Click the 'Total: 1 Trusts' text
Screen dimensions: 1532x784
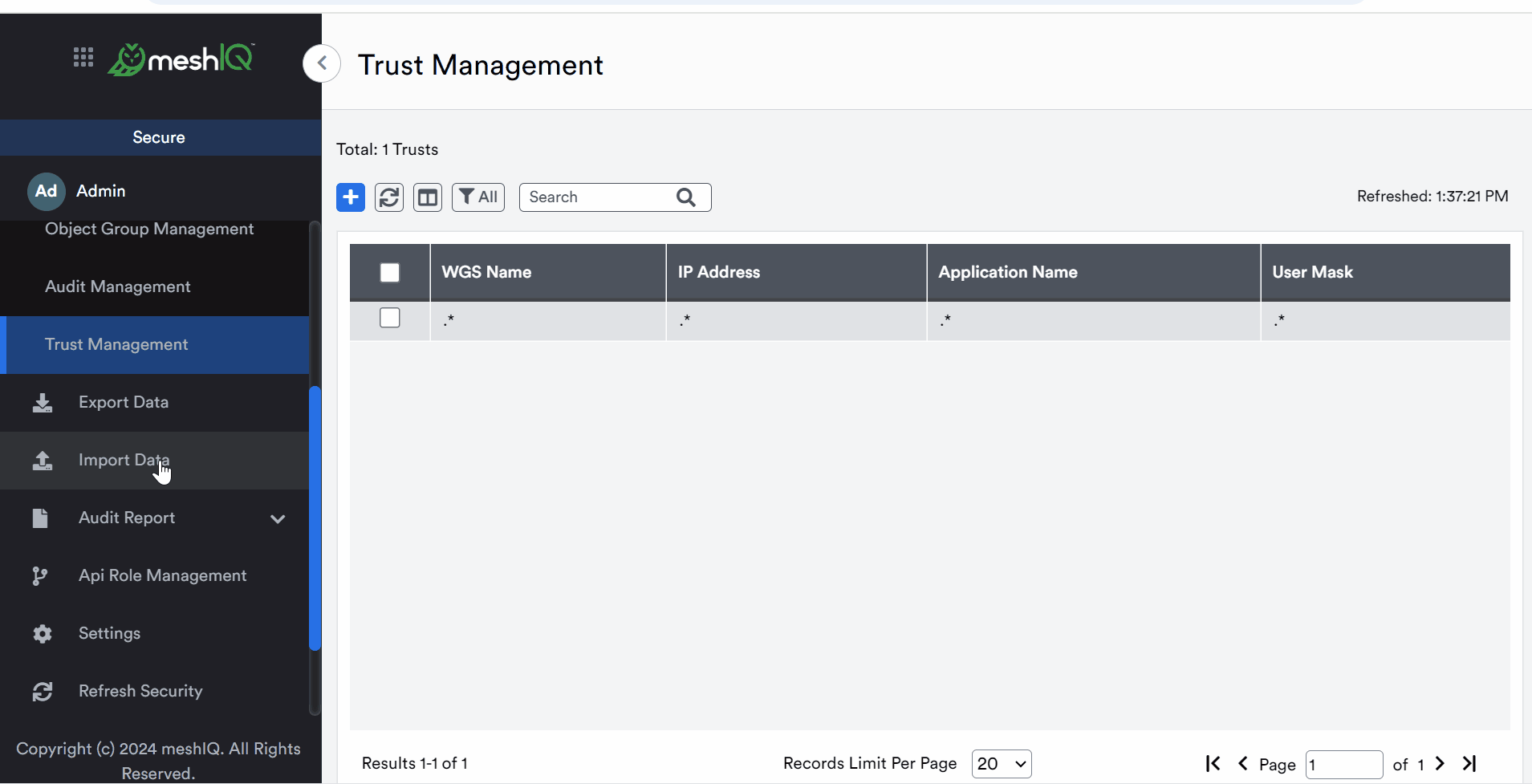pos(387,149)
